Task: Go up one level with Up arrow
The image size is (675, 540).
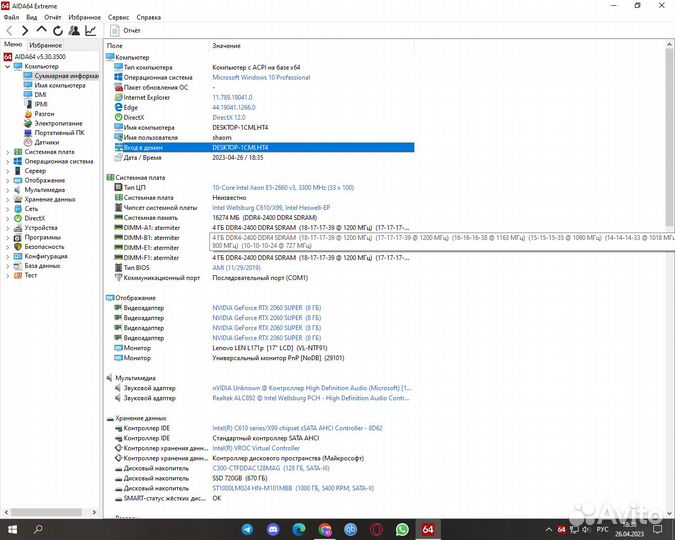Action: tap(41, 31)
